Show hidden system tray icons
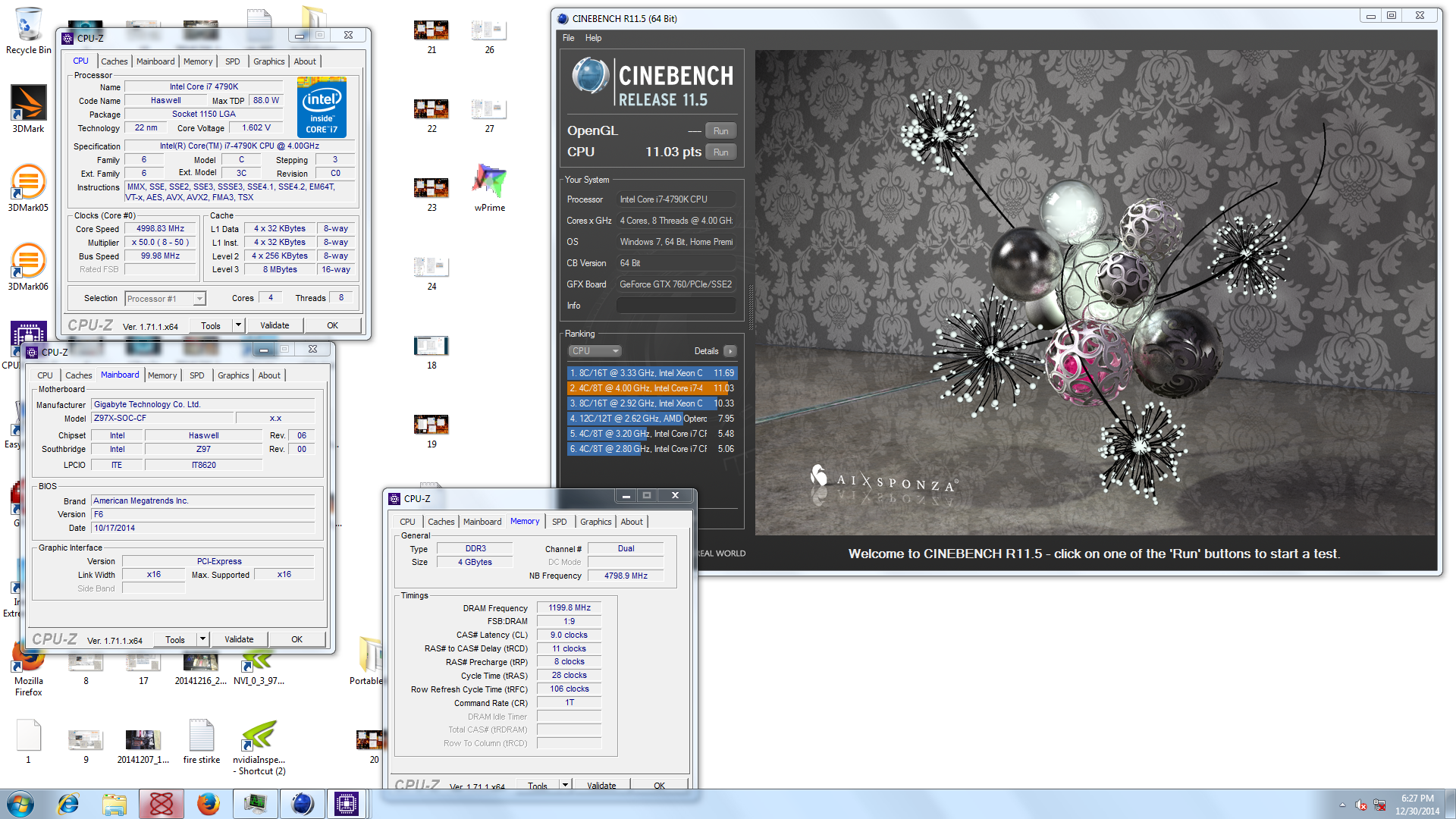This screenshot has height=819, width=1456. coord(1342,805)
